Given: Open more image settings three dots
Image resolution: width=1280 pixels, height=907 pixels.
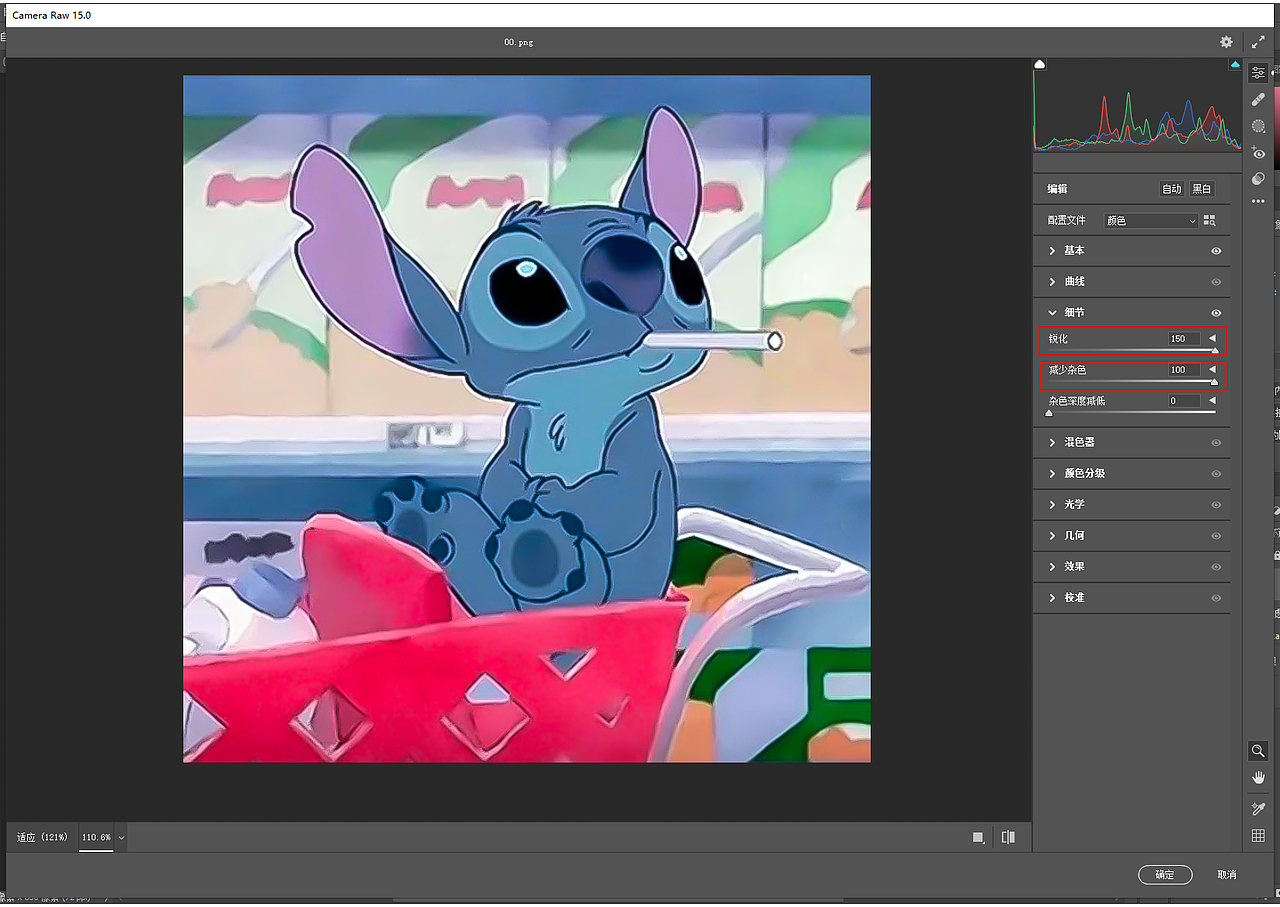Looking at the screenshot, I should point(1258,202).
